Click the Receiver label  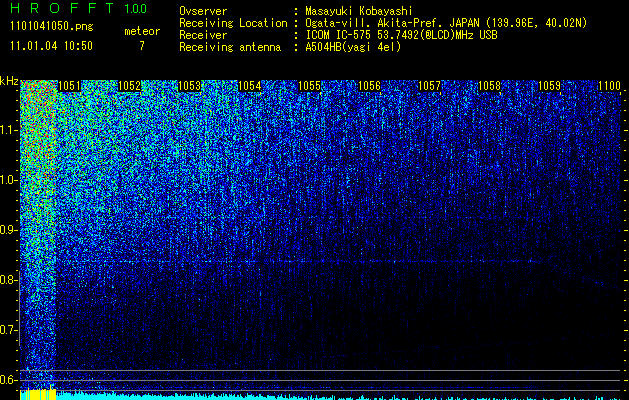click(203, 35)
